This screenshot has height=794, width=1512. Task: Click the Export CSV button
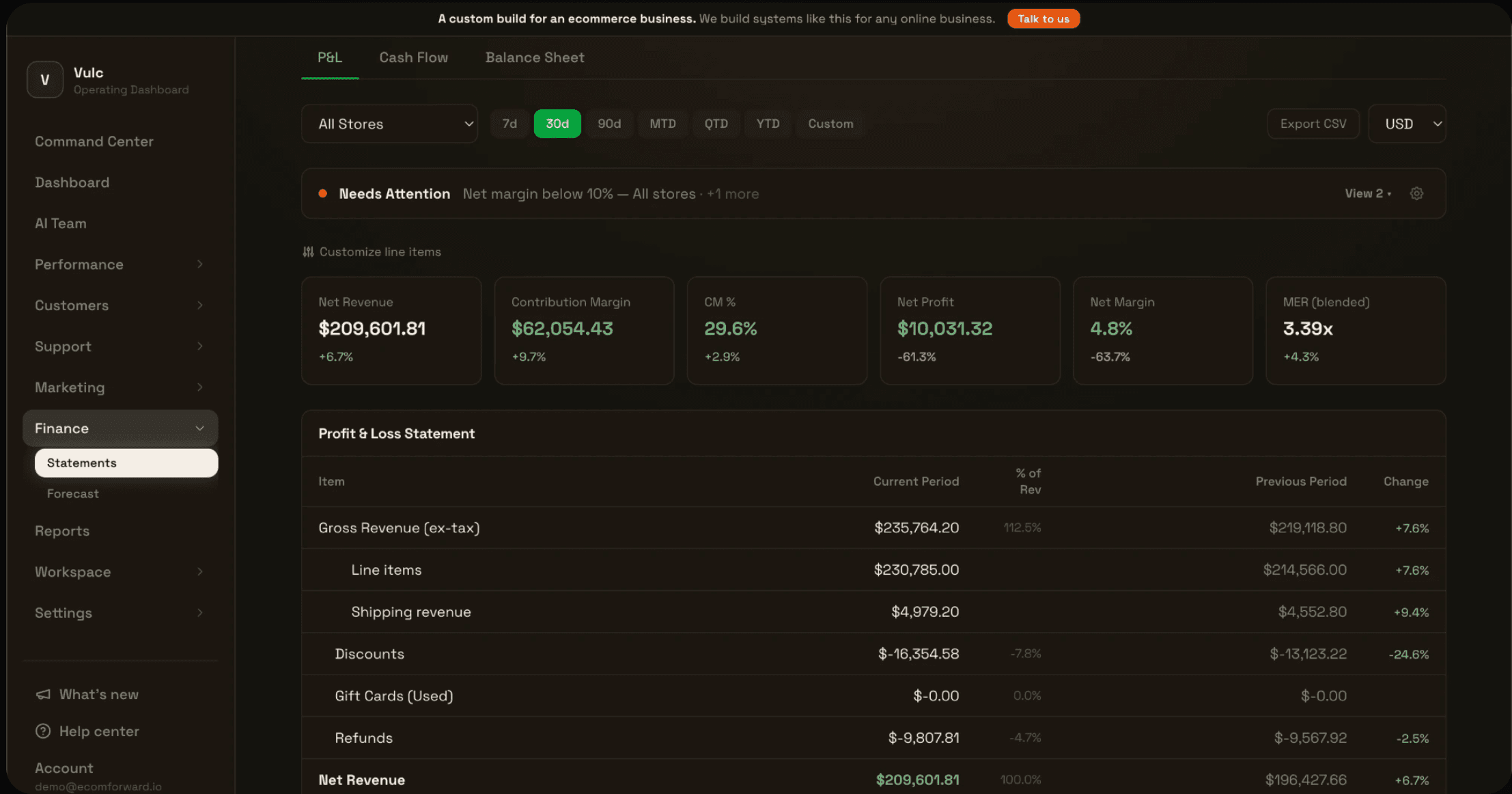point(1313,124)
